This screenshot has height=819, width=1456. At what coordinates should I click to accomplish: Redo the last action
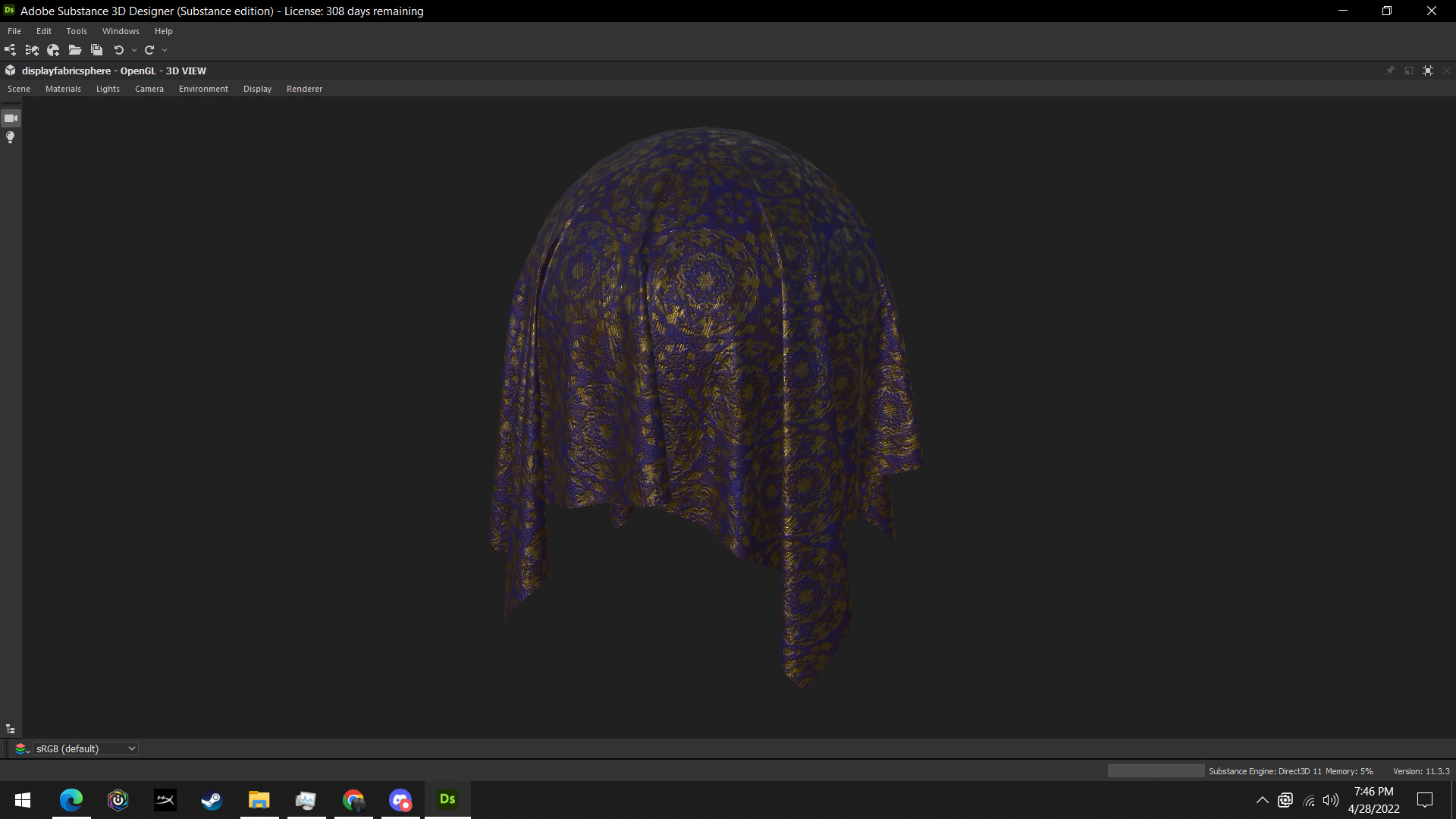149,49
